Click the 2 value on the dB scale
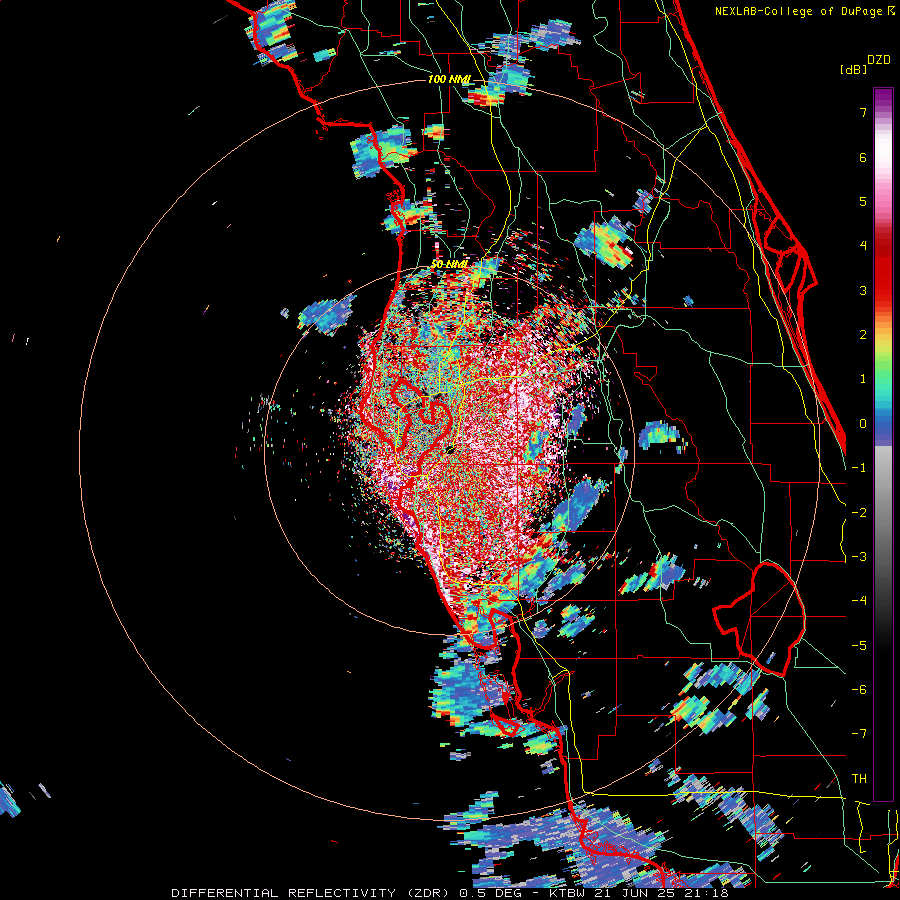The image size is (900, 900). [863, 335]
